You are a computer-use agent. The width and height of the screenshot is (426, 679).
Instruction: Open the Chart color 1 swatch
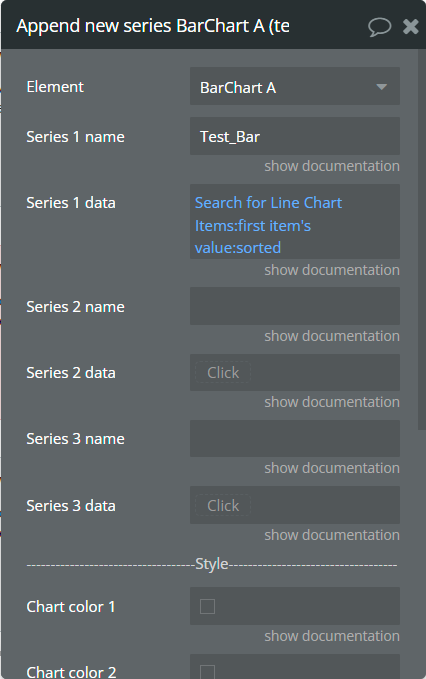(207, 606)
